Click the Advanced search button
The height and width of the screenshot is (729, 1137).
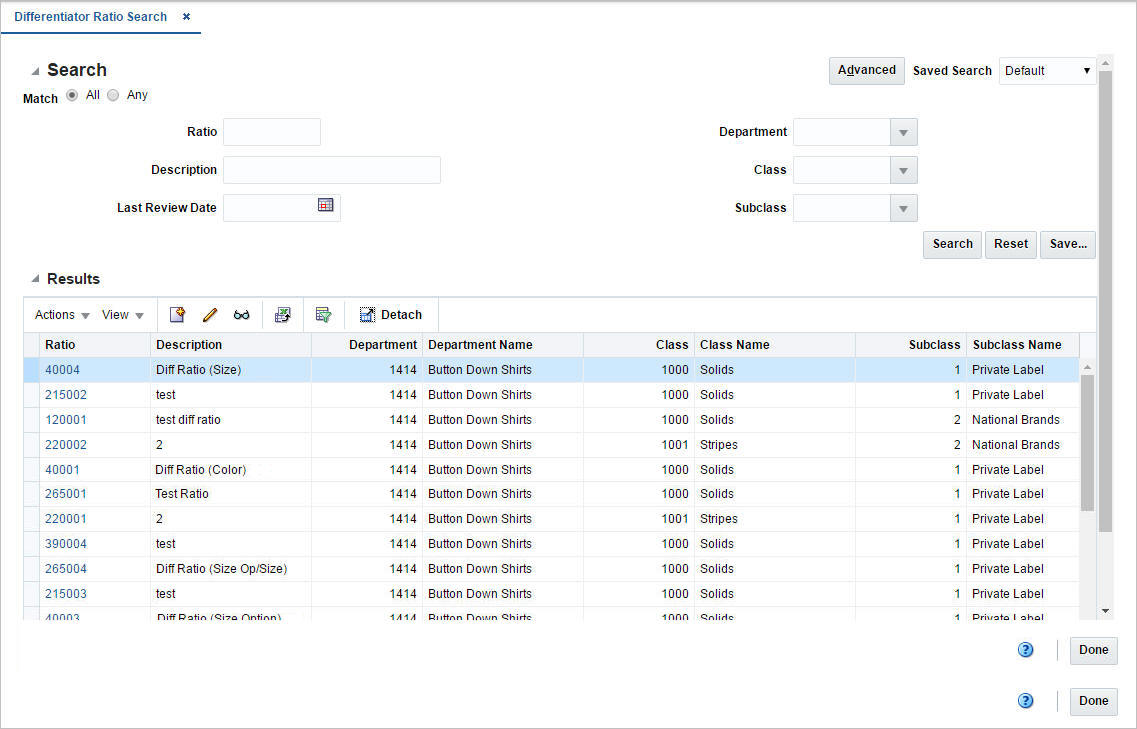pos(866,70)
